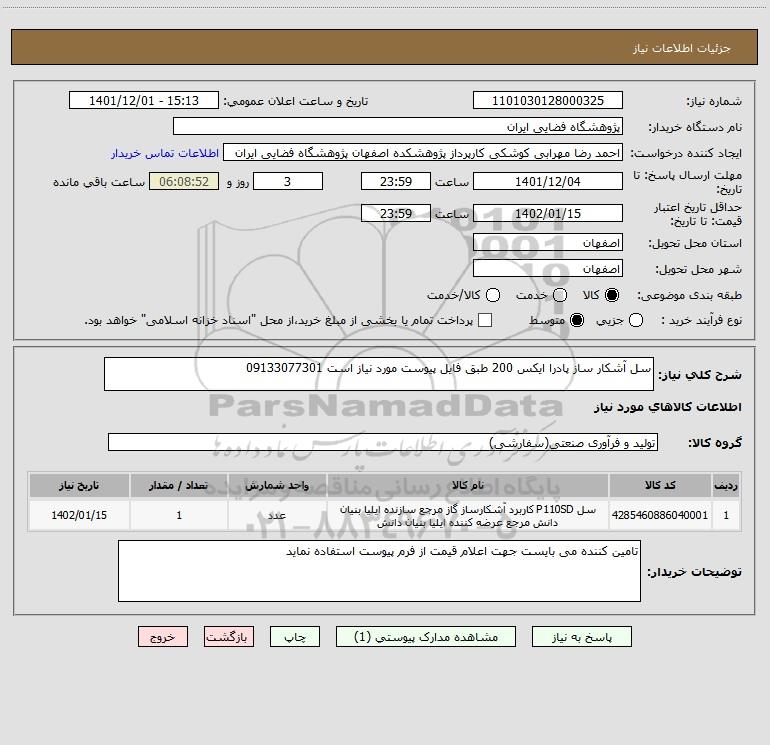Click the price validity time 23:59 field
Screen dimensions: 770x745
(x=396, y=214)
